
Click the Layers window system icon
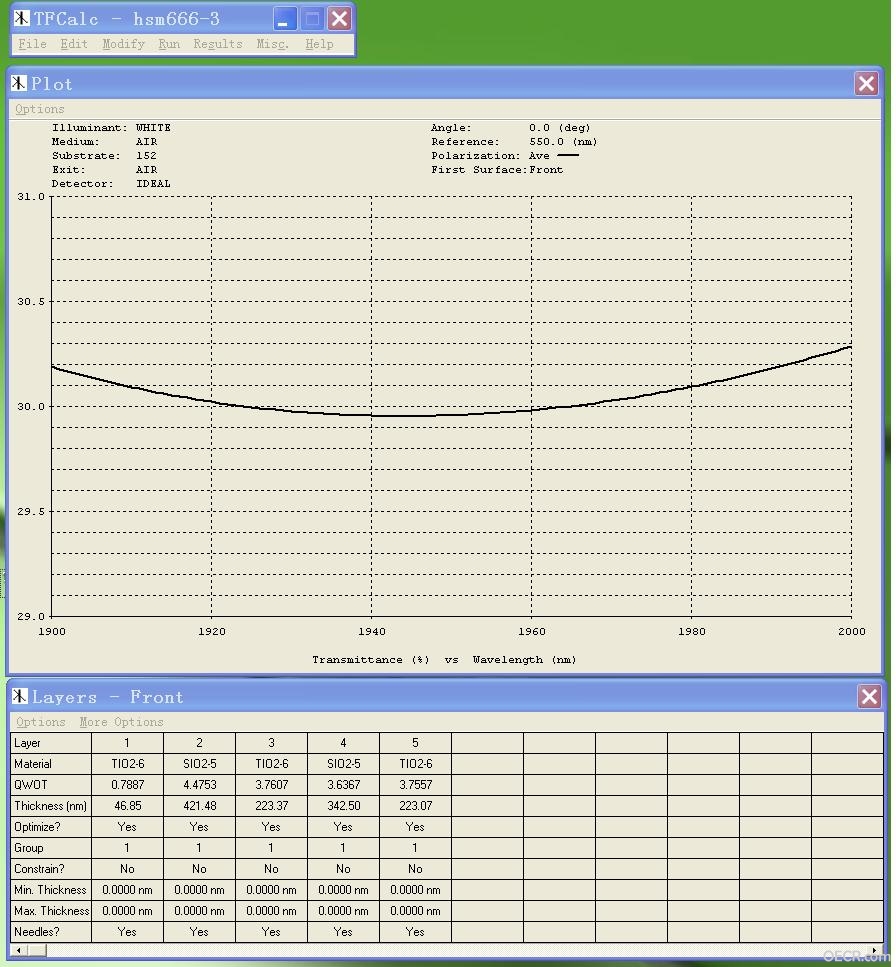click(x=20, y=696)
